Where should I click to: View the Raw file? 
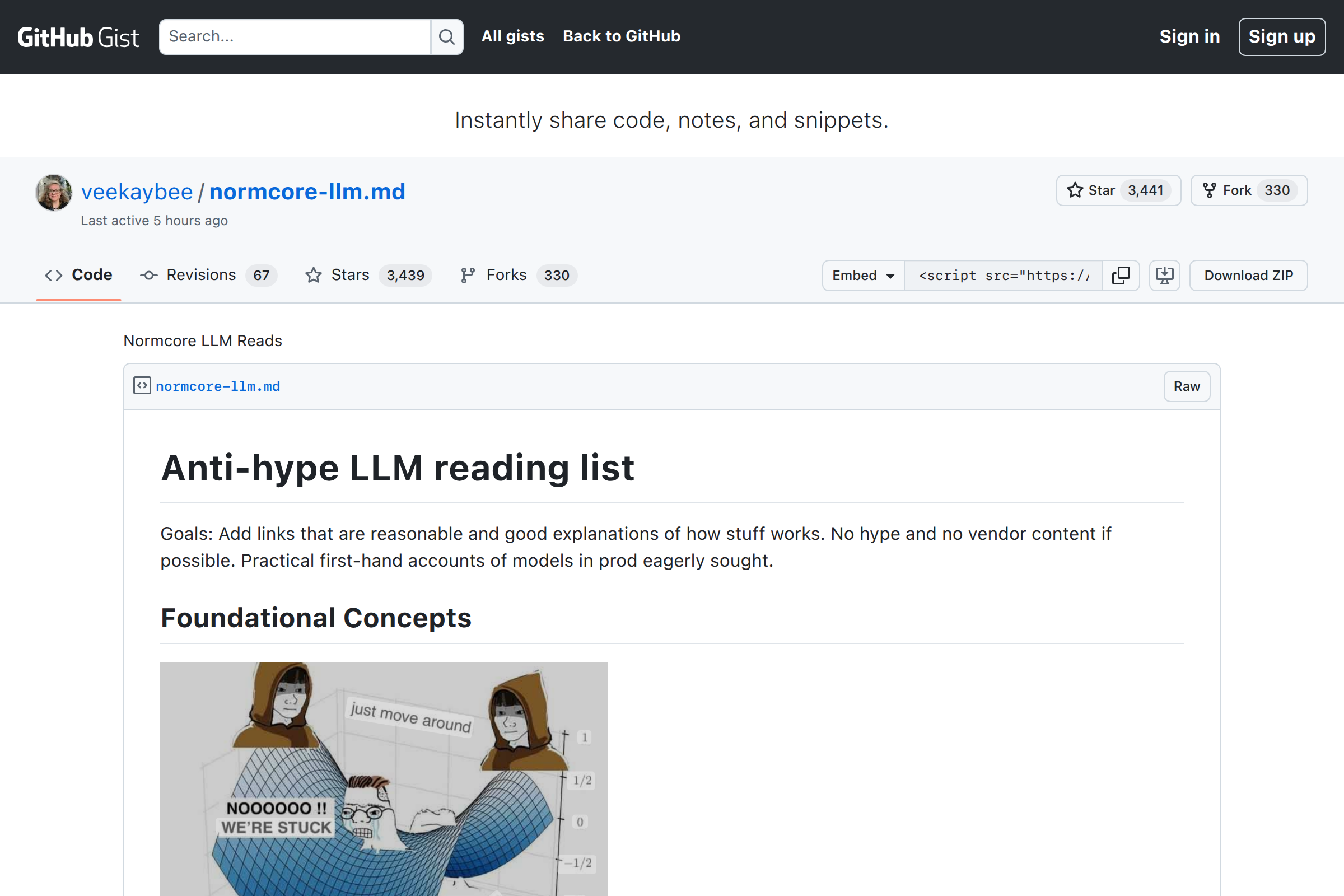pyautogui.click(x=1186, y=386)
